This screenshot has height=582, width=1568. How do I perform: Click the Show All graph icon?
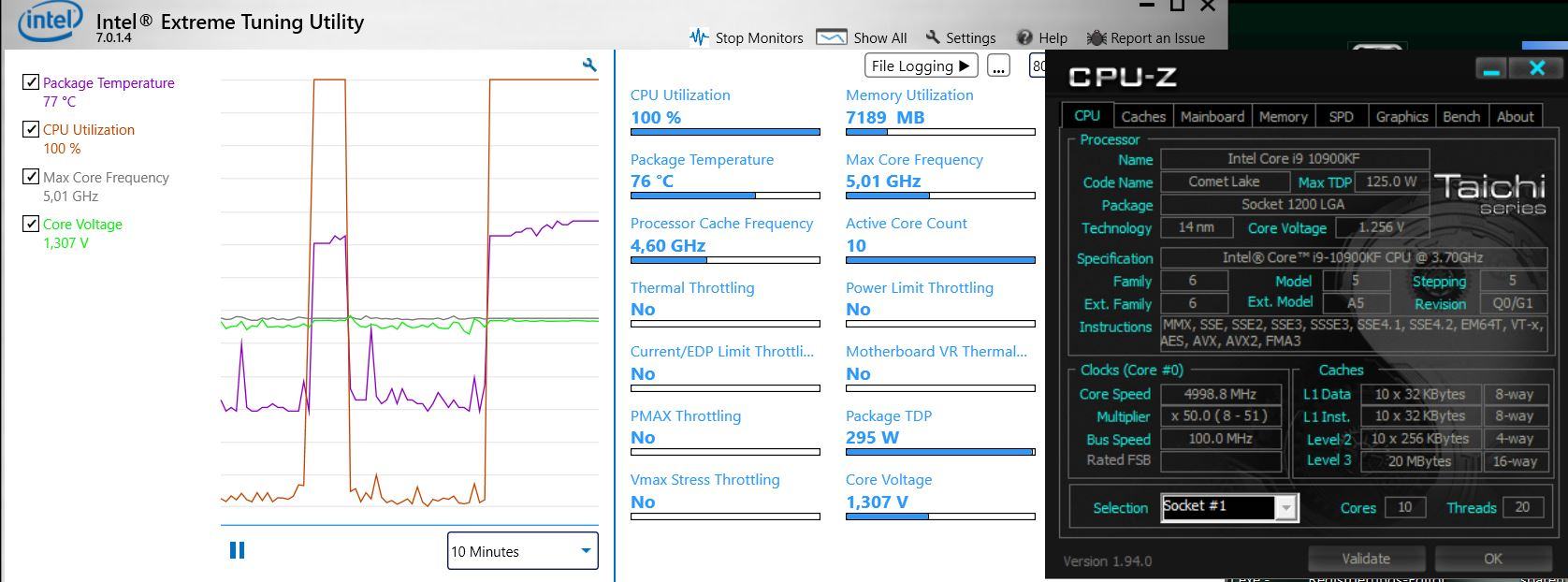831,37
